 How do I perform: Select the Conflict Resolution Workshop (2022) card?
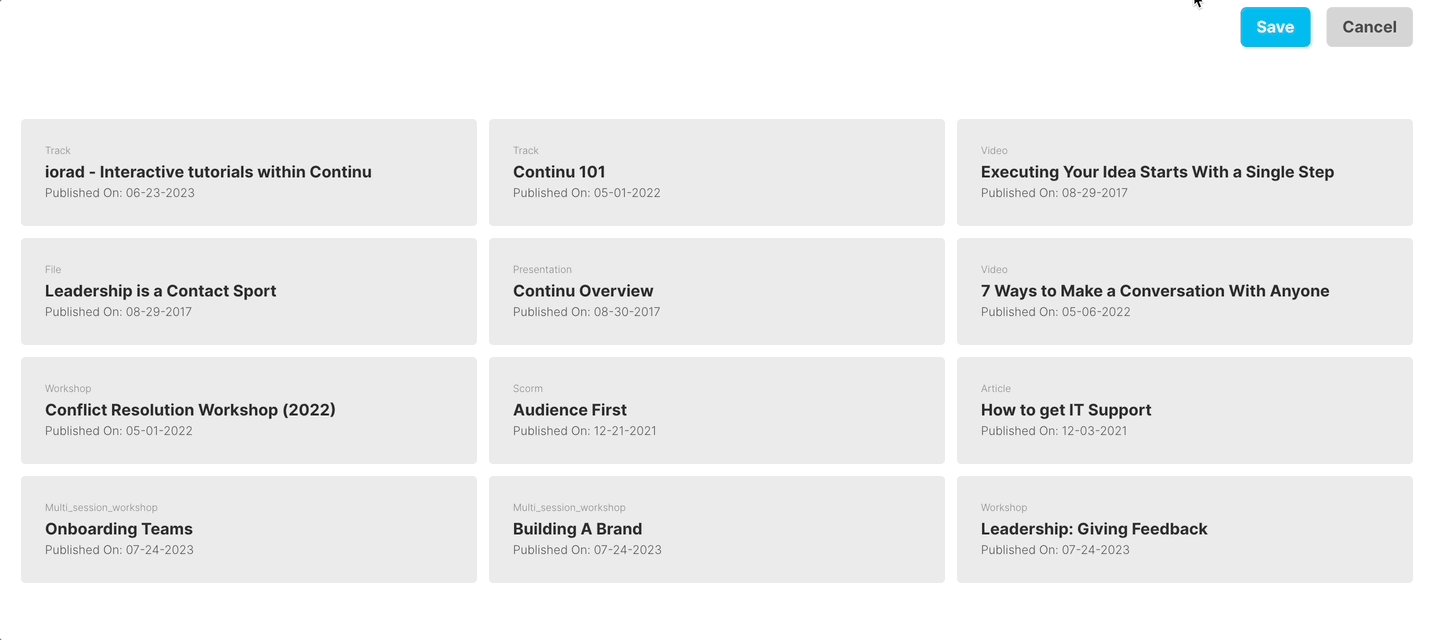[248, 410]
